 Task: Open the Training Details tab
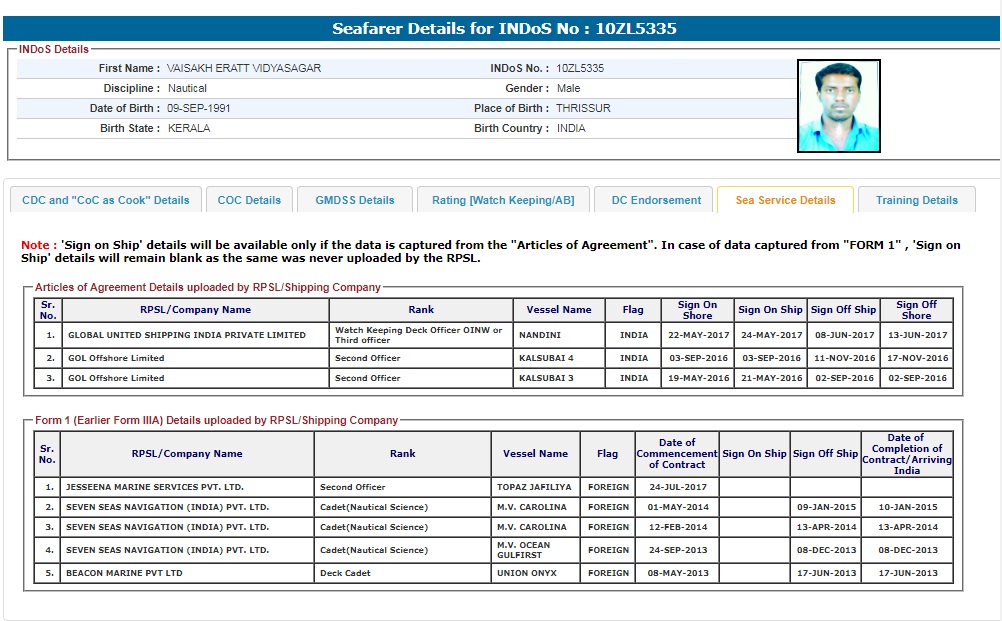click(916, 200)
